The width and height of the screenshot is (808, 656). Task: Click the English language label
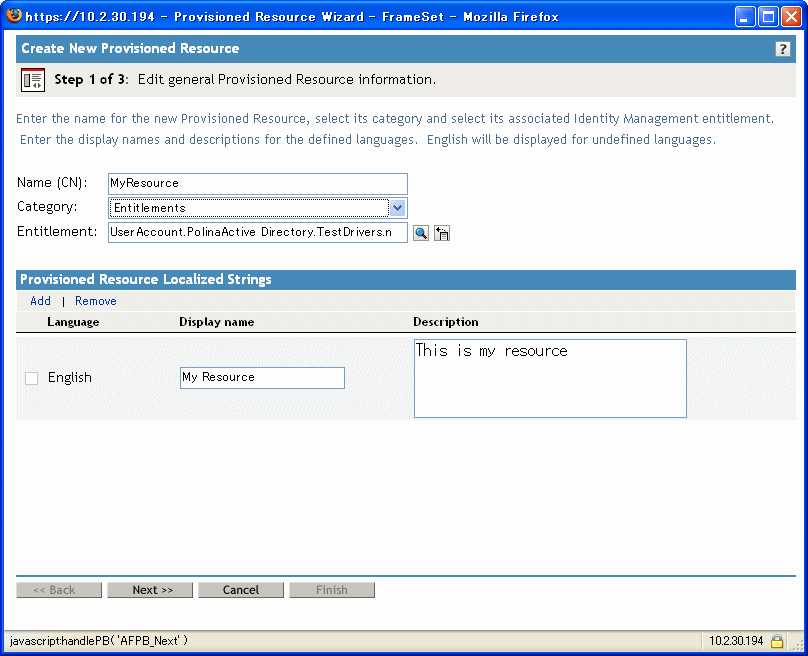[70, 378]
